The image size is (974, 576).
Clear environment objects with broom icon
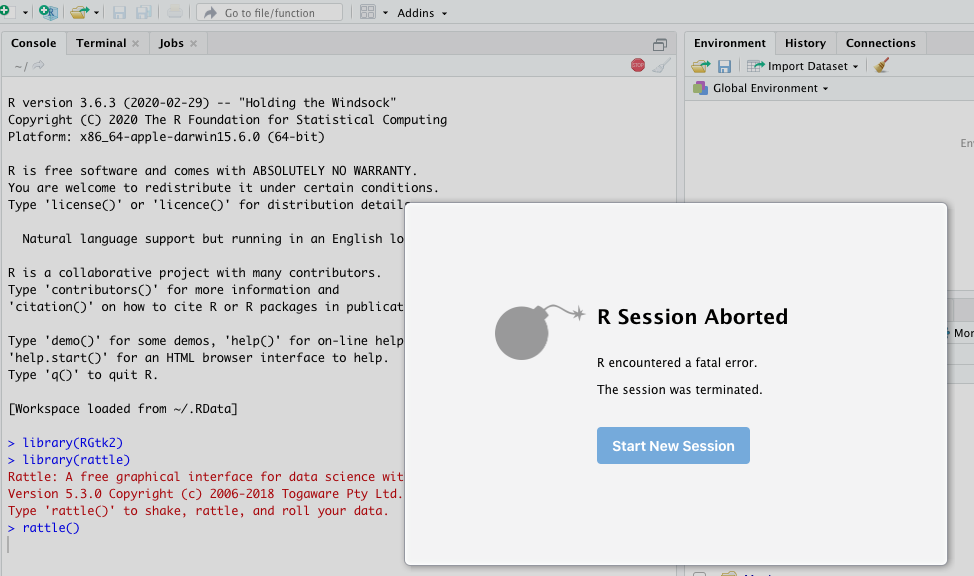(881, 66)
